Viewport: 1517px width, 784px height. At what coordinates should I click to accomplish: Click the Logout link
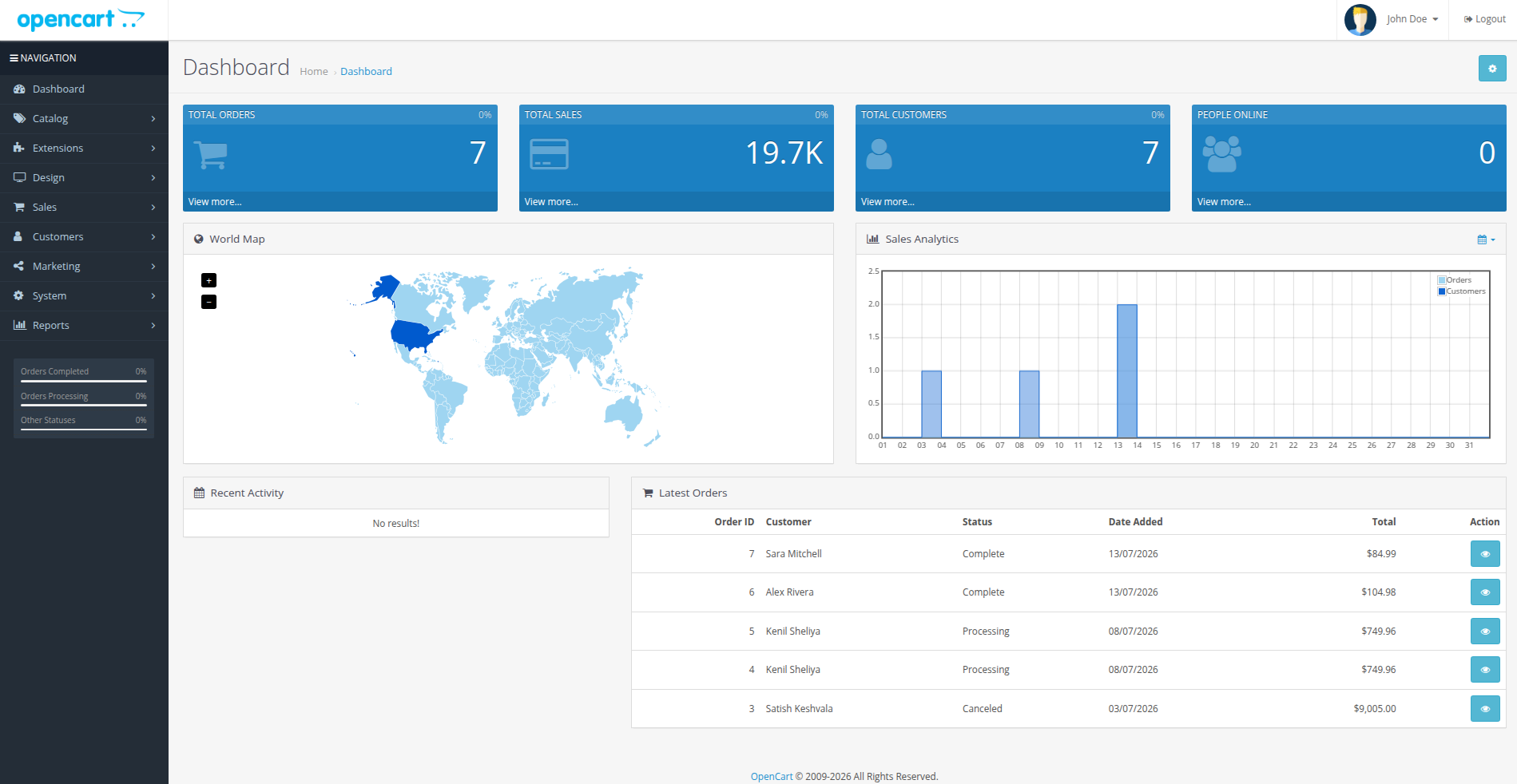click(x=1484, y=19)
